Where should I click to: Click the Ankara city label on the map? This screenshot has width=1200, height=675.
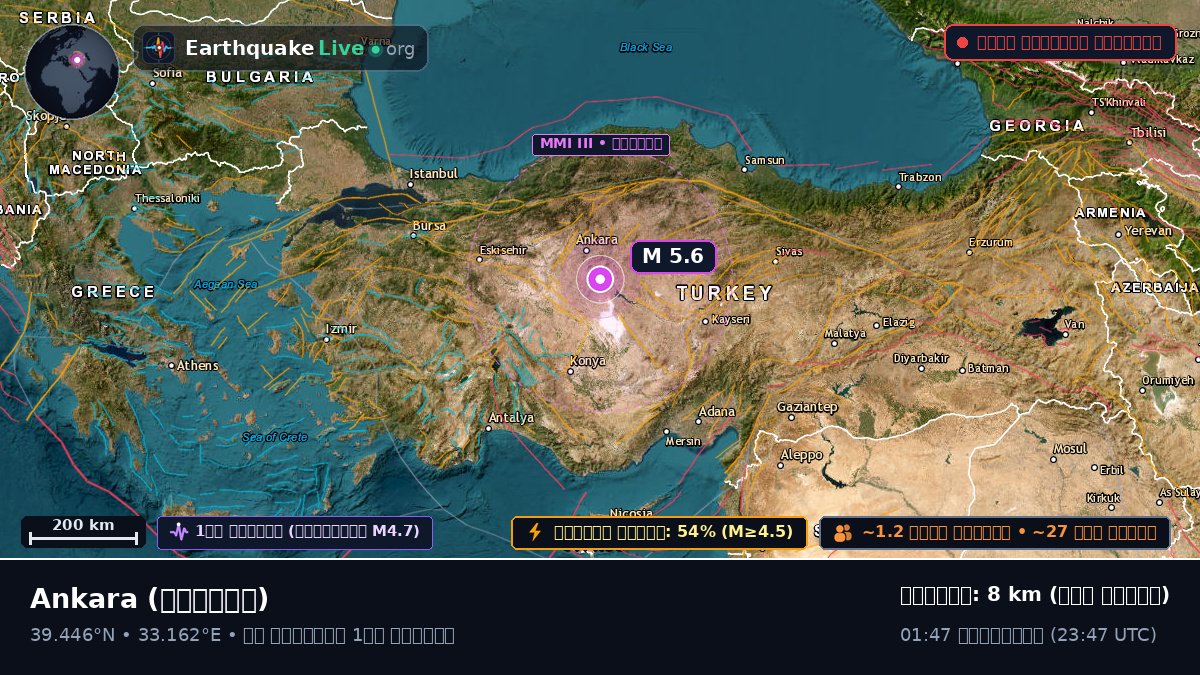pyautogui.click(x=597, y=240)
